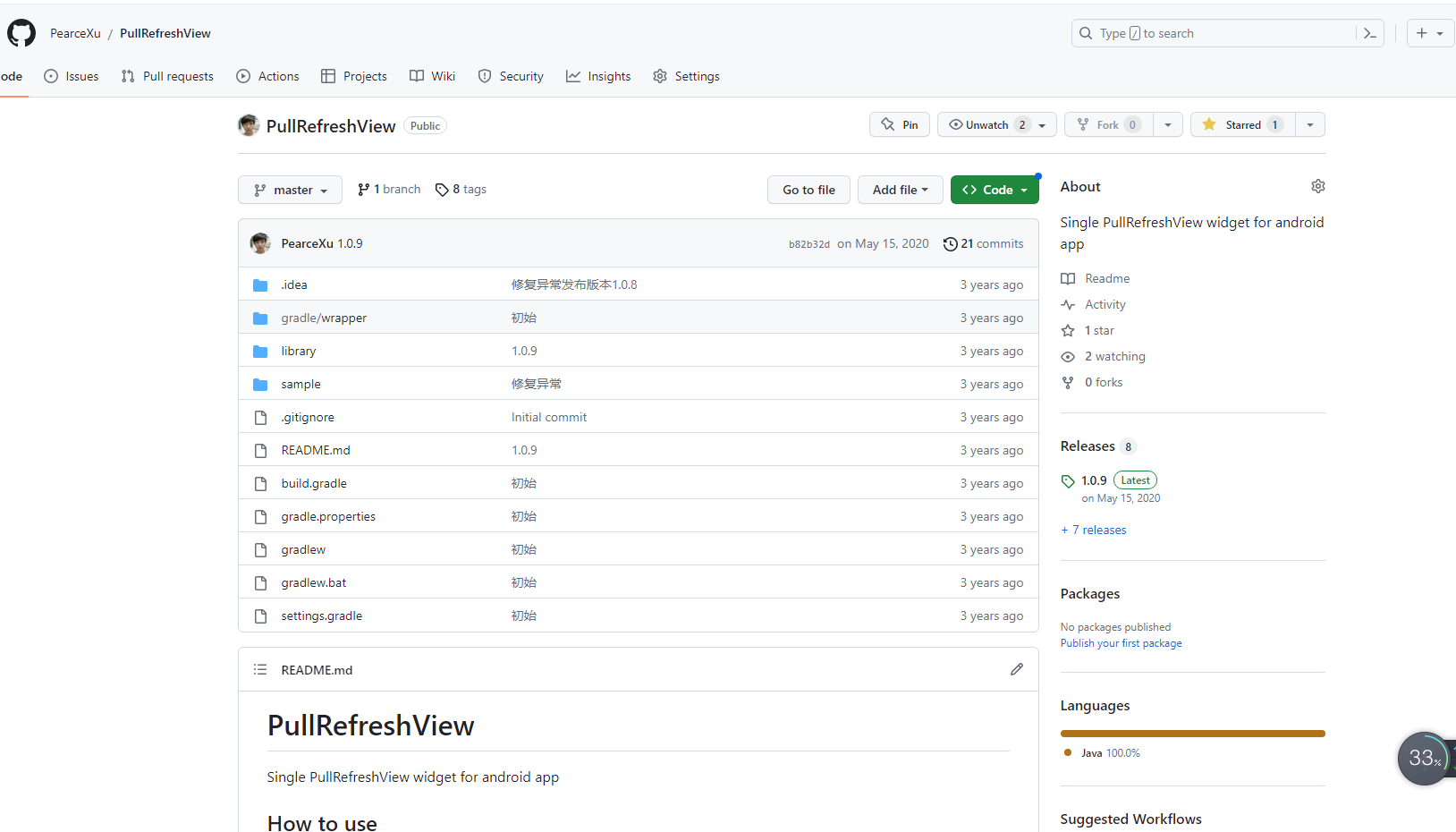
Task: Expand the star lists dropdown arrow
Action: coord(1310,124)
